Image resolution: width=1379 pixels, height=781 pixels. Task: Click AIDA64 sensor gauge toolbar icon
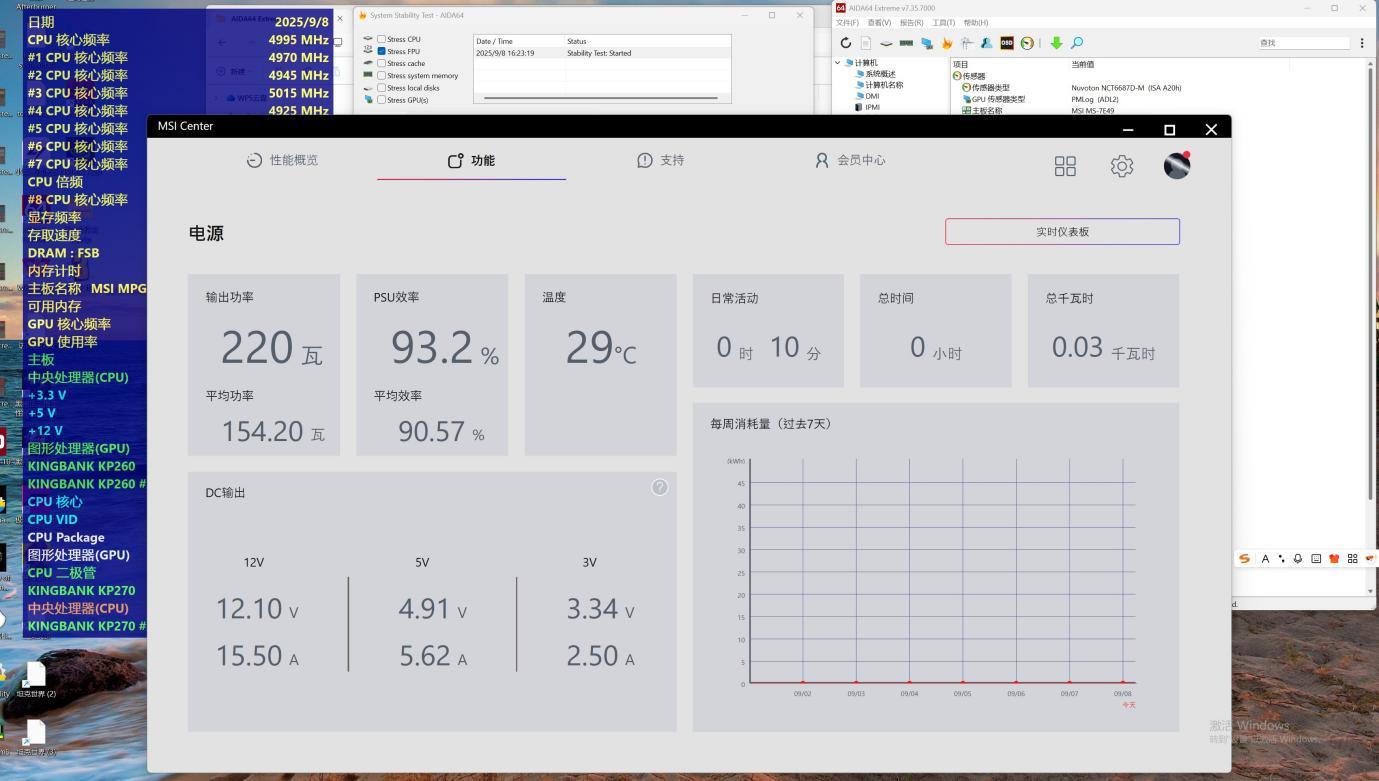[1027, 43]
